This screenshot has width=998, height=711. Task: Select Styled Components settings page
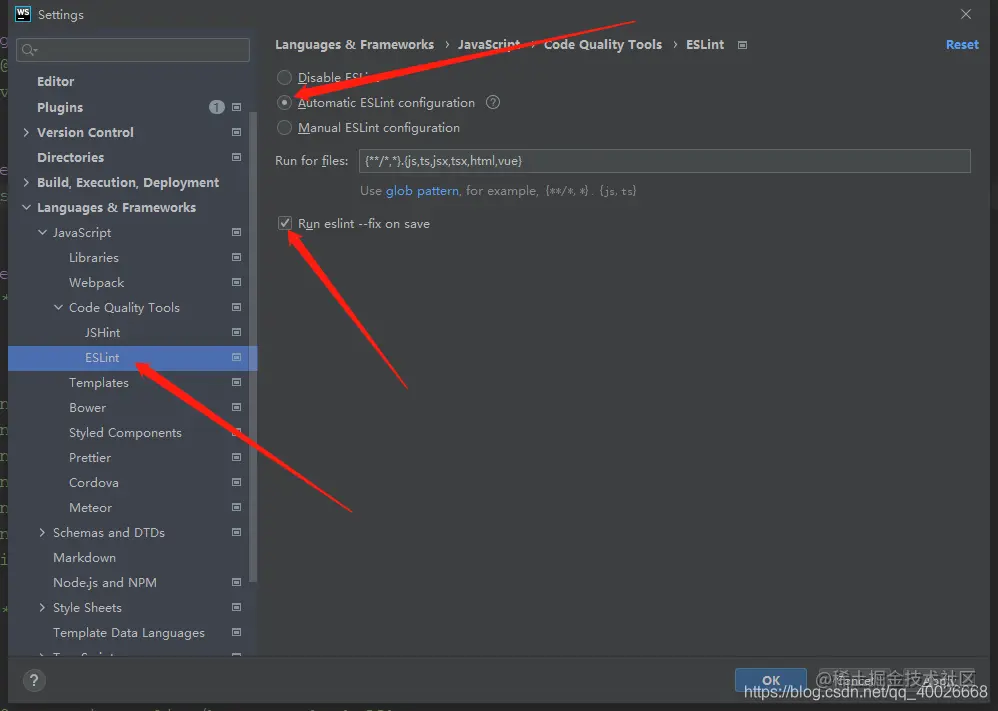125,432
